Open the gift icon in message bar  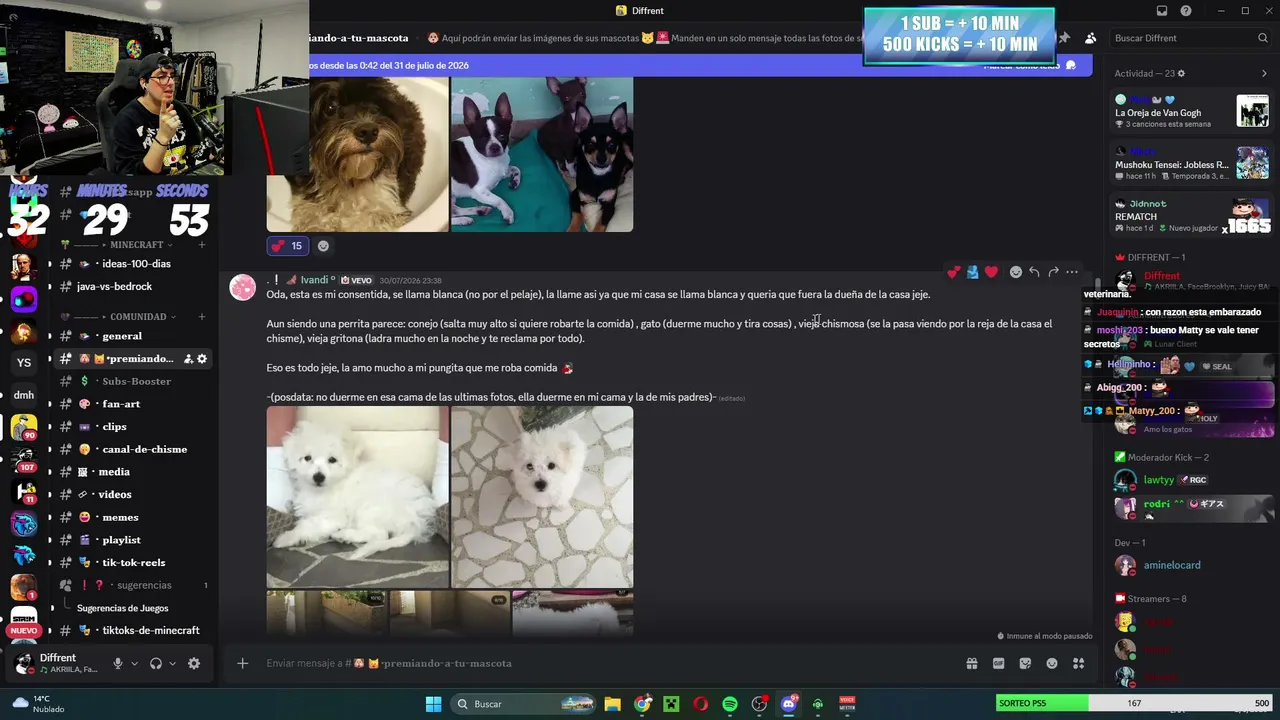point(971,663)
